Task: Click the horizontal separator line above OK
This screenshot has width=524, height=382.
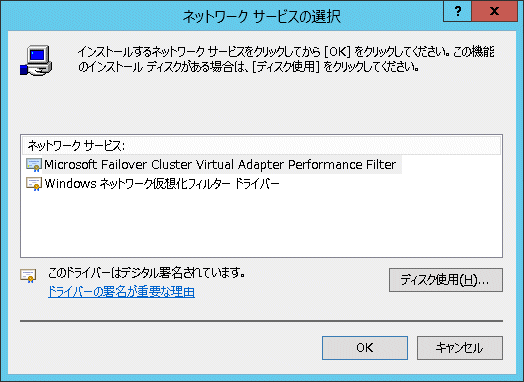Action: coord(261,321)
